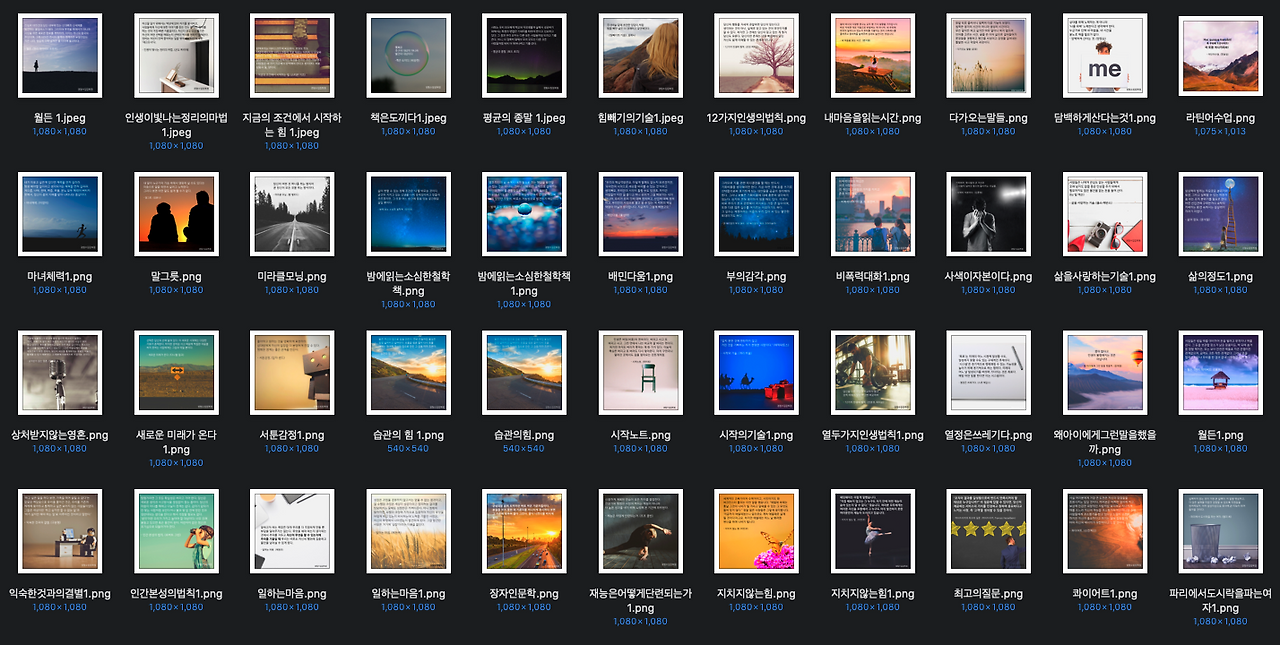The width and height of the screenshot is (1280, 645).
Task: Select the 일하는마음1.png wheat field thumbnail
Action: coord(408,531)
